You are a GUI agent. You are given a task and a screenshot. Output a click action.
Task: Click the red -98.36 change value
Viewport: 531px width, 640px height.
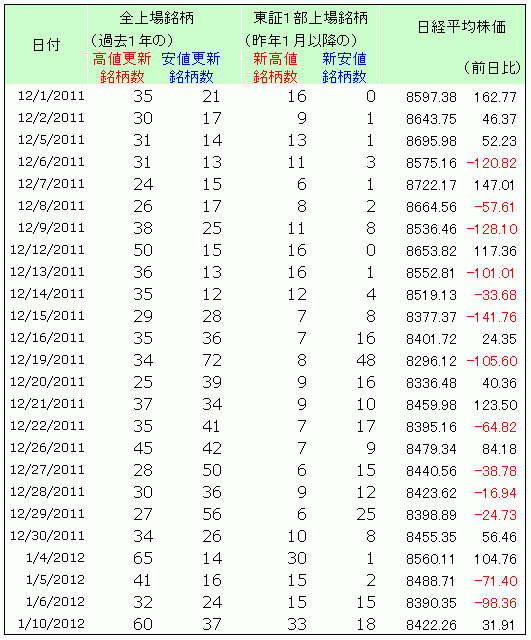[x=495, y=603]
